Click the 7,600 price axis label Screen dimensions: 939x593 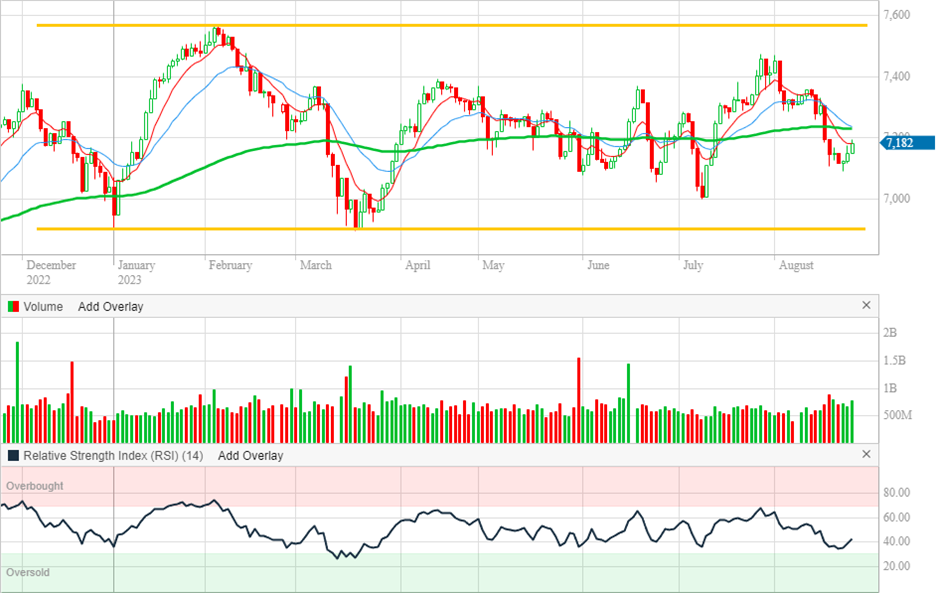(x=896, y=15)
